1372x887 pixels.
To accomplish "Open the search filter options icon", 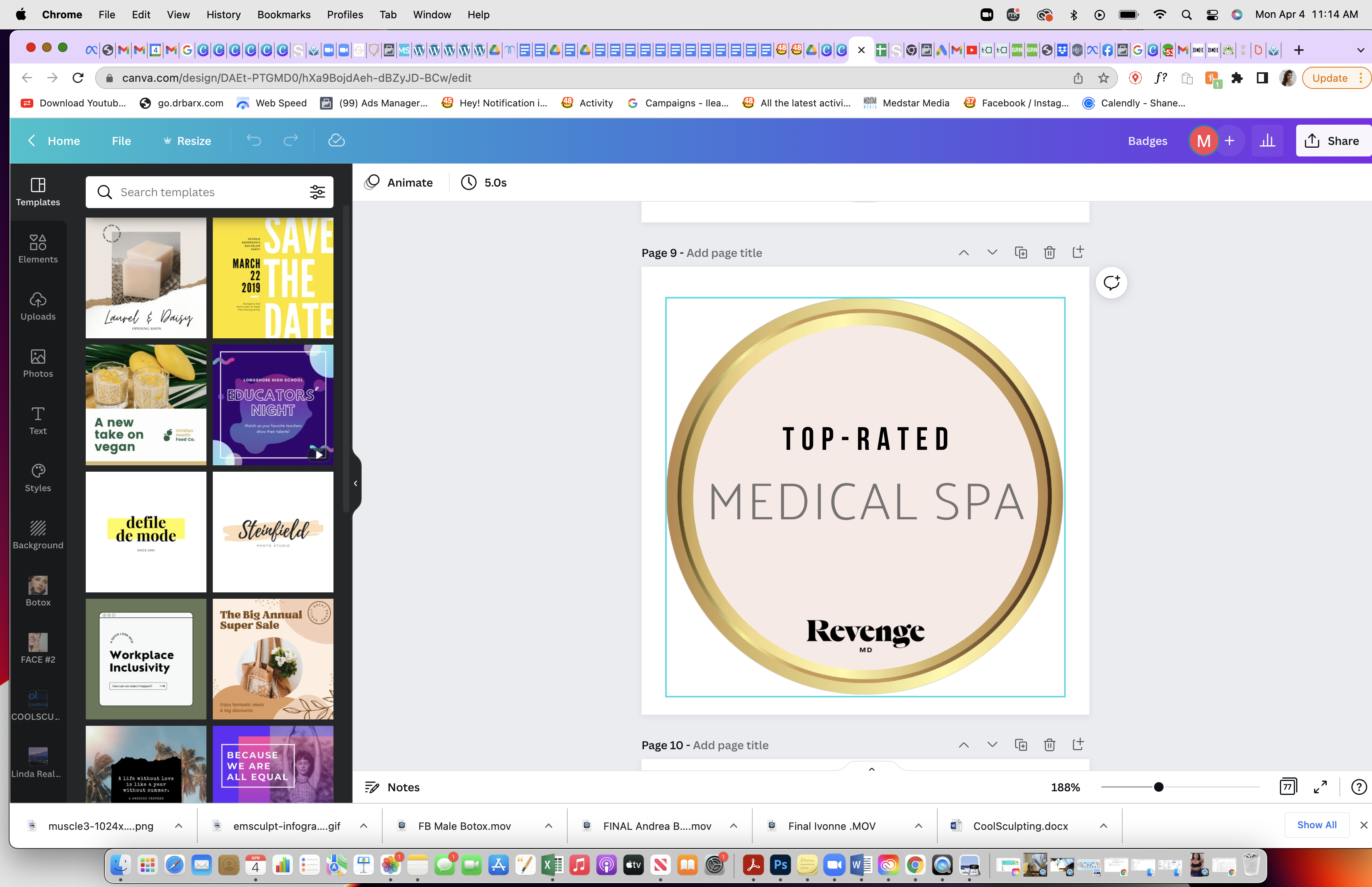I will (x=317, y=192).
